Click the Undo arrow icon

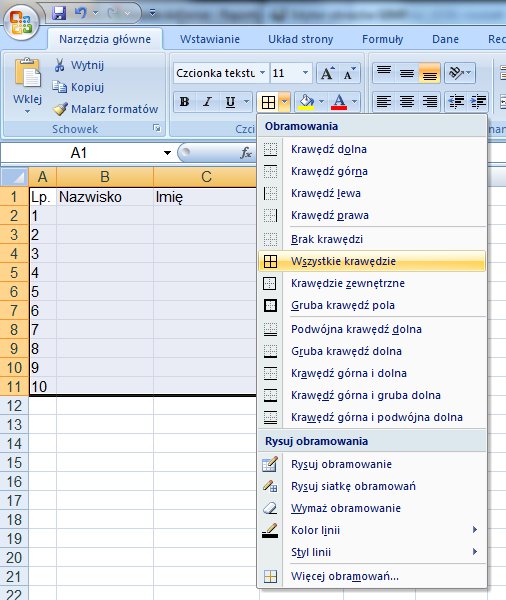point(80,13)
